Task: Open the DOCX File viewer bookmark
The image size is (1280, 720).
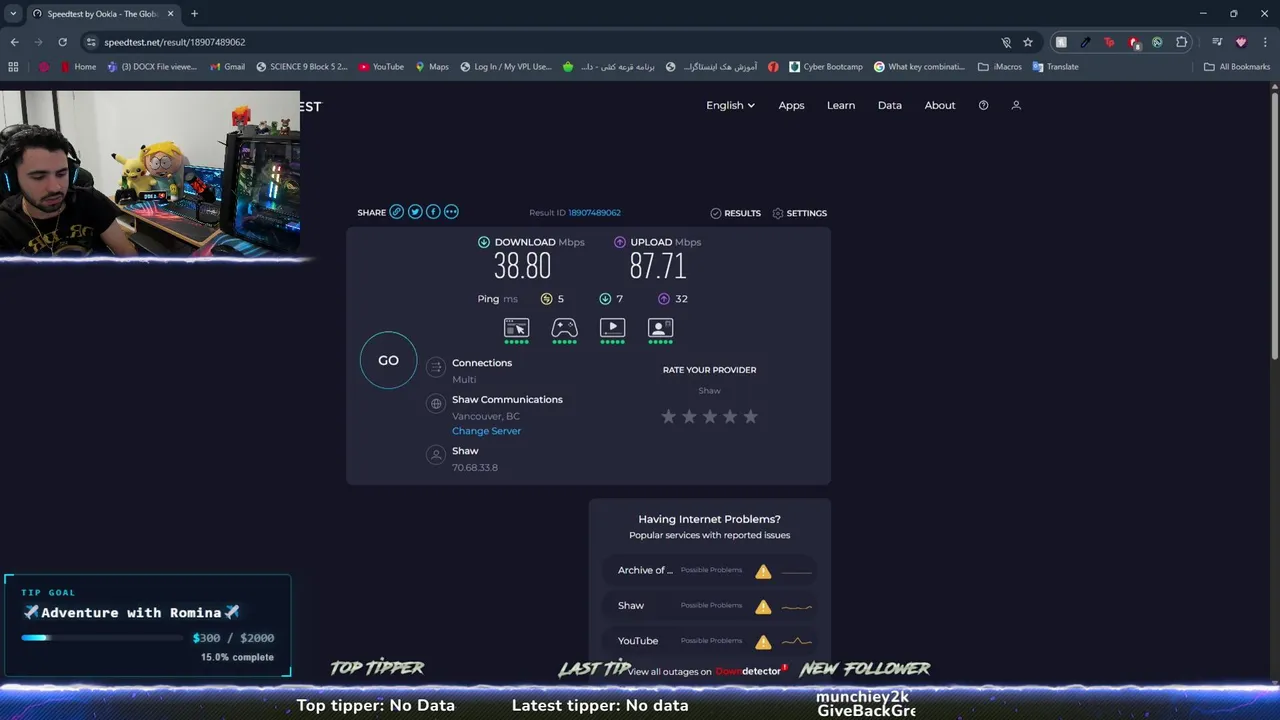Action: coord(152,67)
